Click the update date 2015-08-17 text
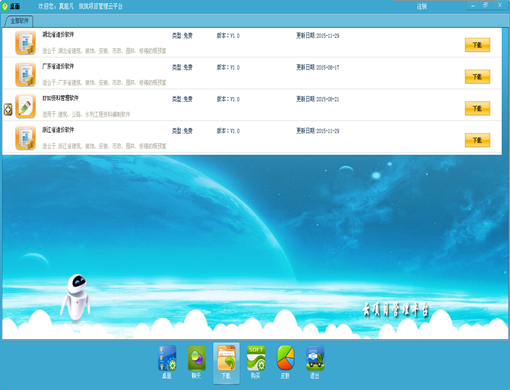 coord(318,67)
